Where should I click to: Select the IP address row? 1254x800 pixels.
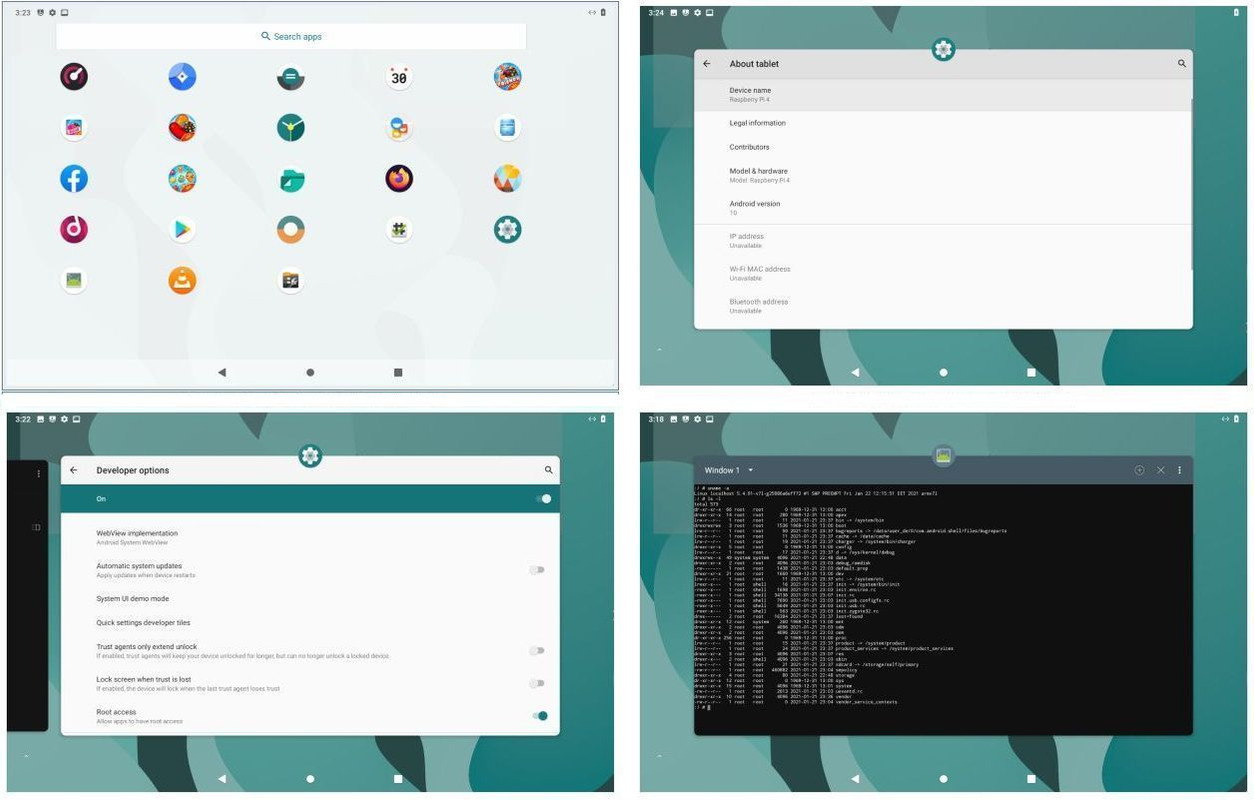click(943, 240)
